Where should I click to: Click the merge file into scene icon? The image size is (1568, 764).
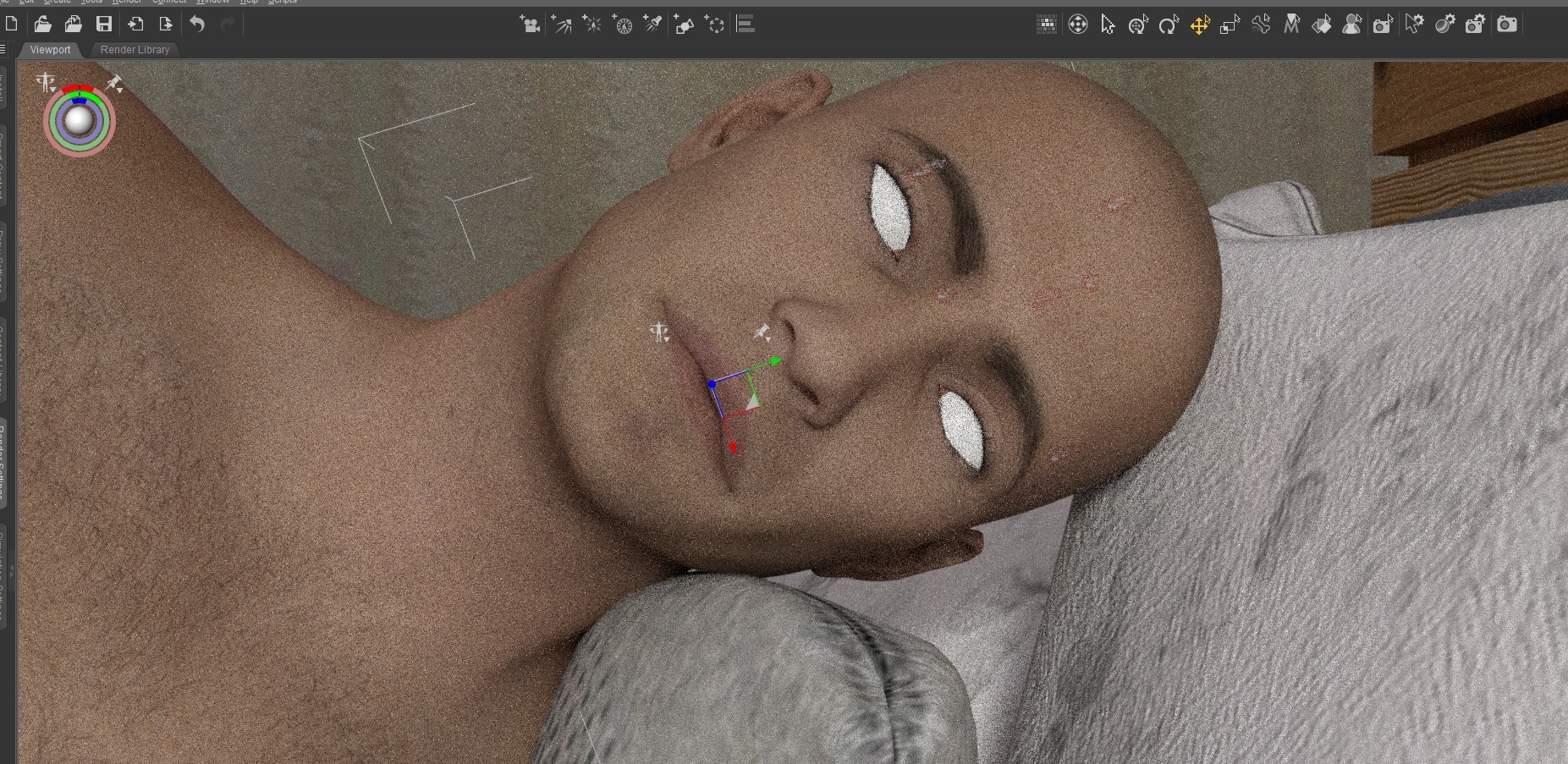[x=74, y=25]
